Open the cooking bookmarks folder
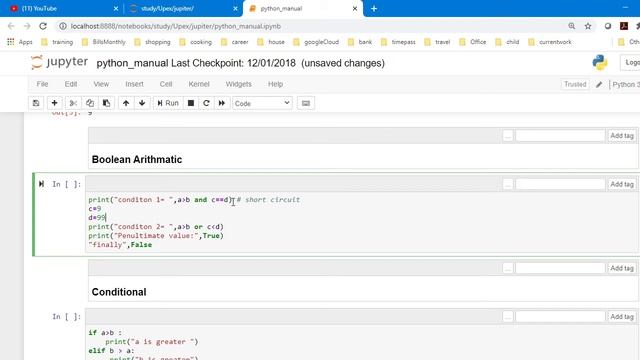Viewport: 640px width, 360px height. pos(196,42)
